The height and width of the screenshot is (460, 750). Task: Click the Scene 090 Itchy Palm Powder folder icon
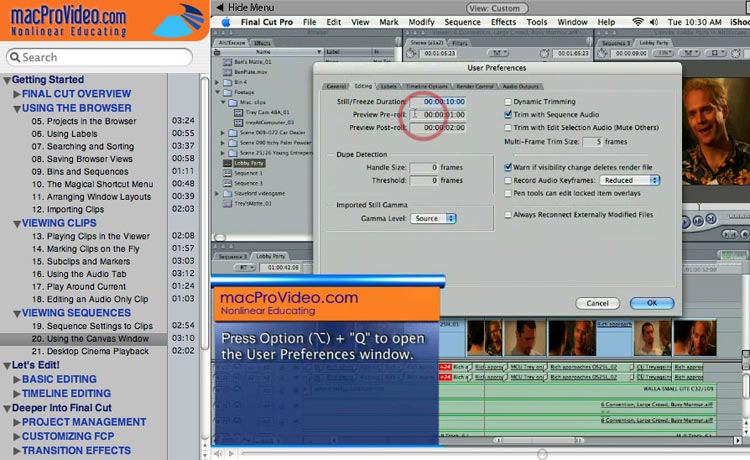[233, 143]
